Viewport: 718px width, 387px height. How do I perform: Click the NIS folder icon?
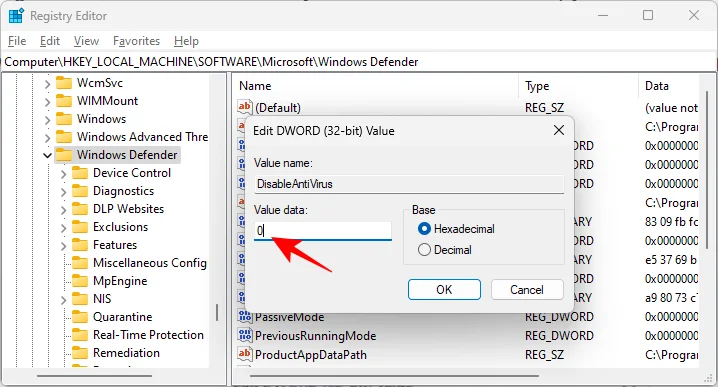click(80, 299)
